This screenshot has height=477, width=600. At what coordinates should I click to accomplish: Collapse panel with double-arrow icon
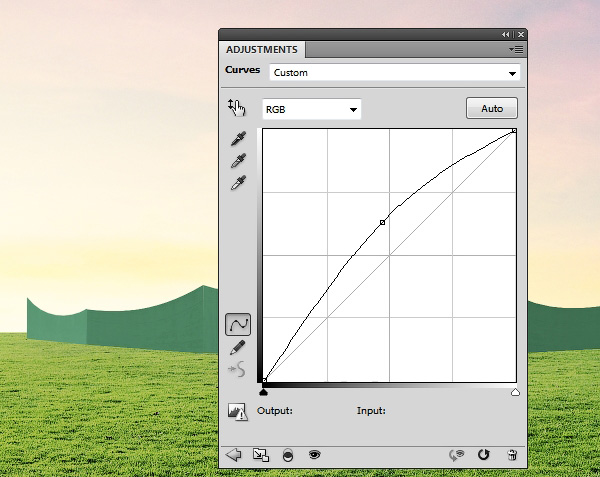pyautogui.click(x=505, y=34)
